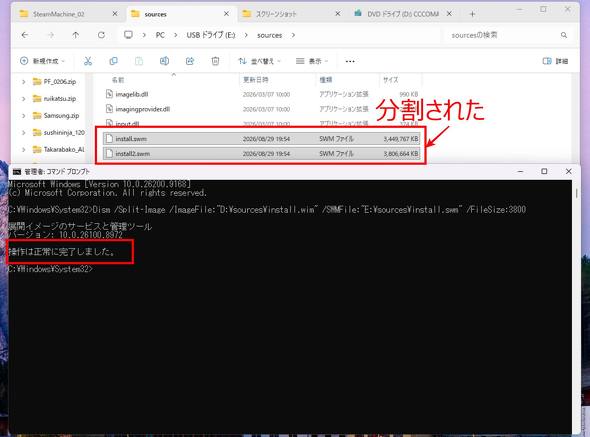Click the Refresh icon in navigation bar
This screenshot has width=590, height=437.
101,35
